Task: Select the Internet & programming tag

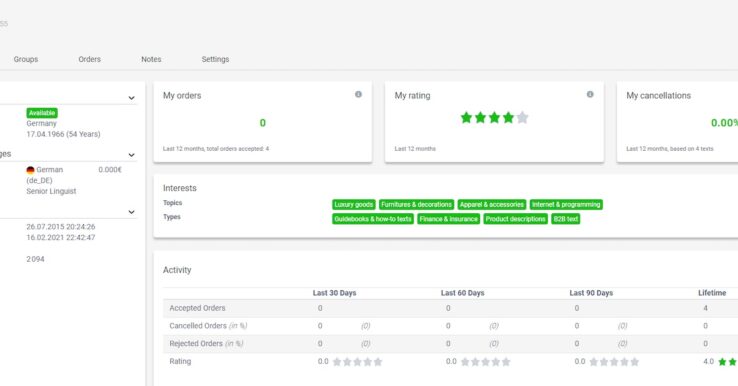Action: (x=566, y=204)
